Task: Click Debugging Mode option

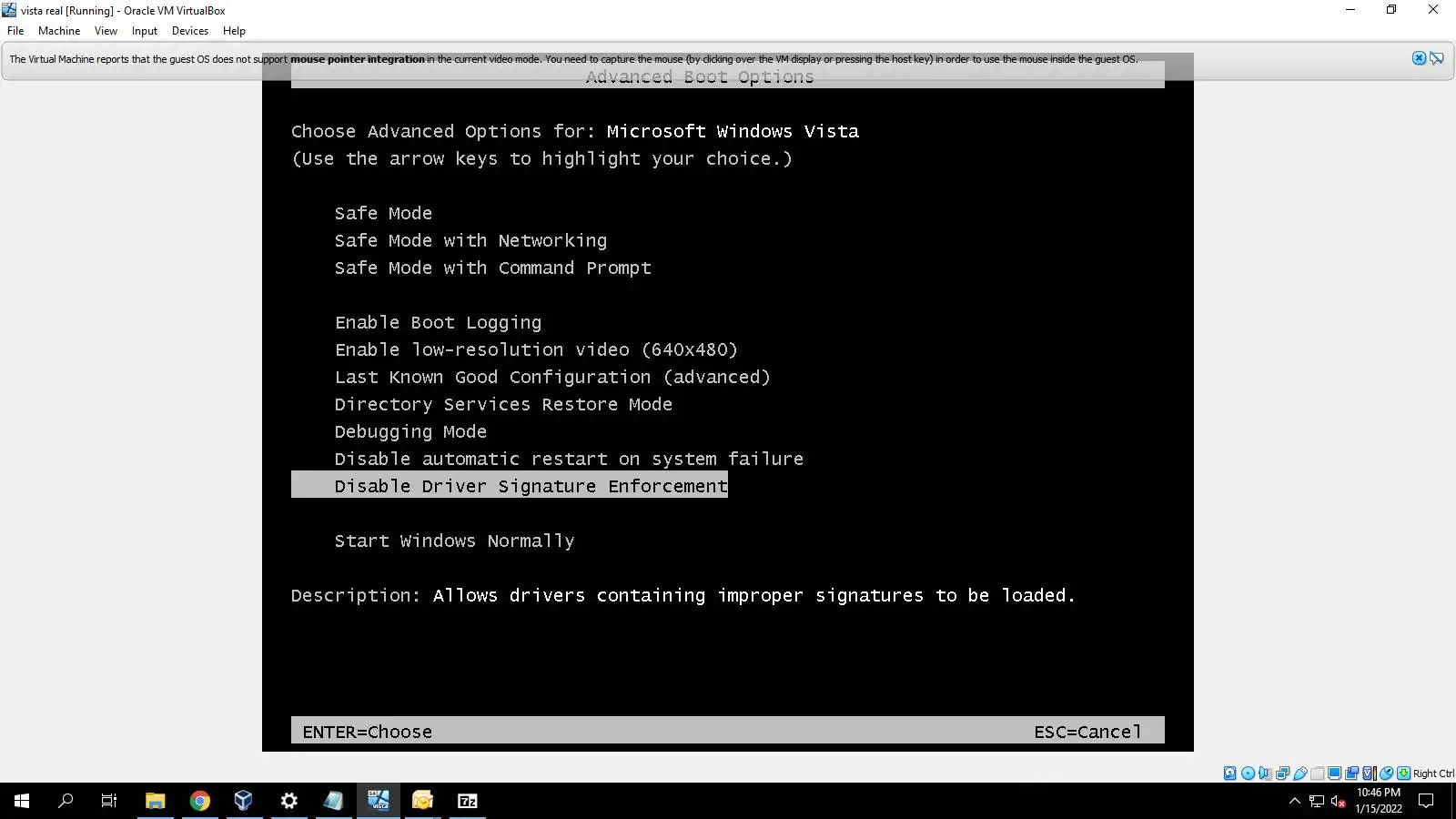Action: coord(410,431)
